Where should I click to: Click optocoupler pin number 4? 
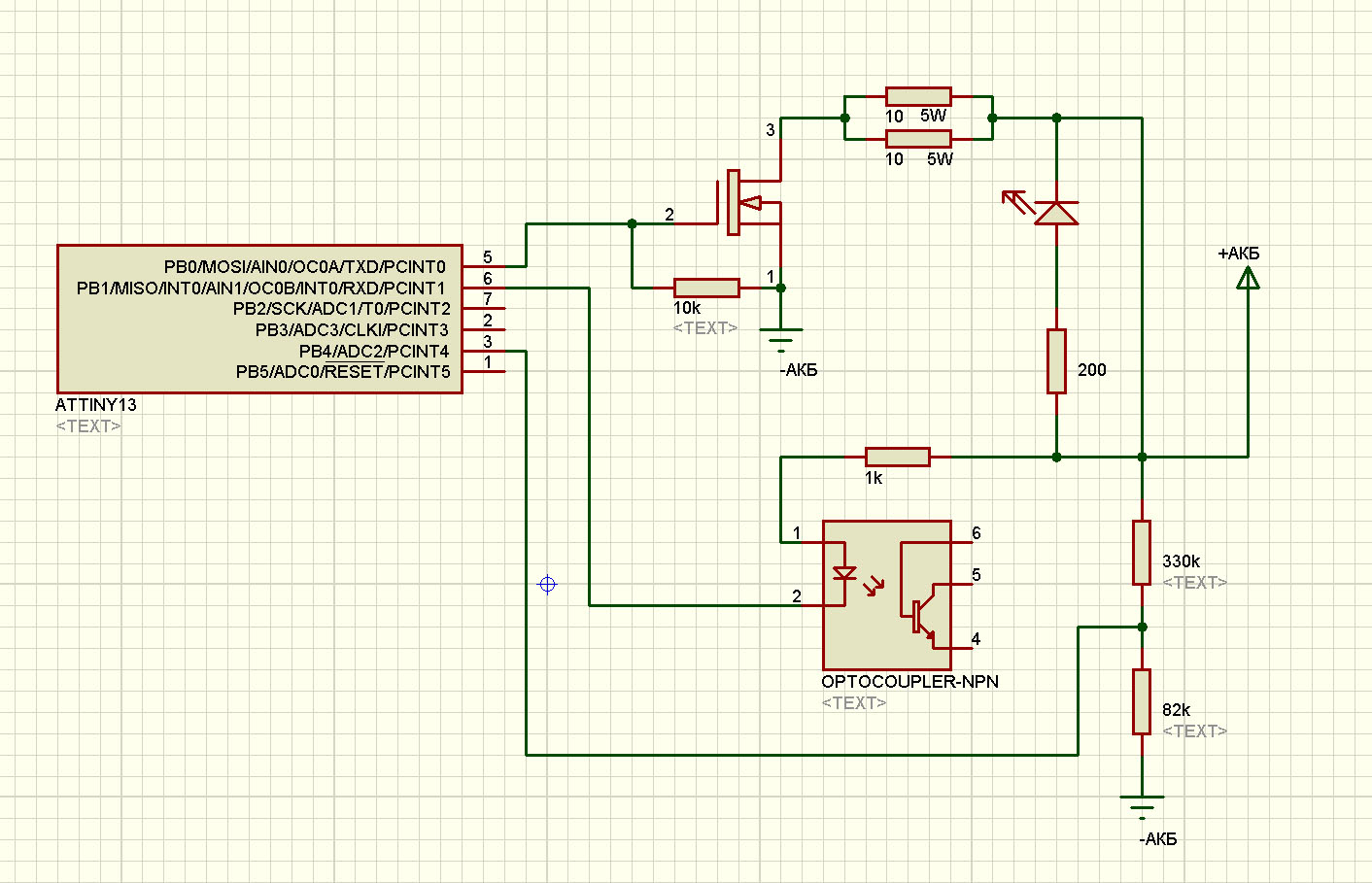pos(976,638)
